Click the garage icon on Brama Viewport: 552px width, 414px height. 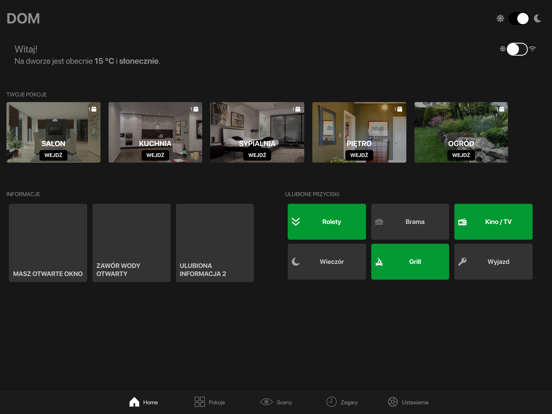pos(379,222)
